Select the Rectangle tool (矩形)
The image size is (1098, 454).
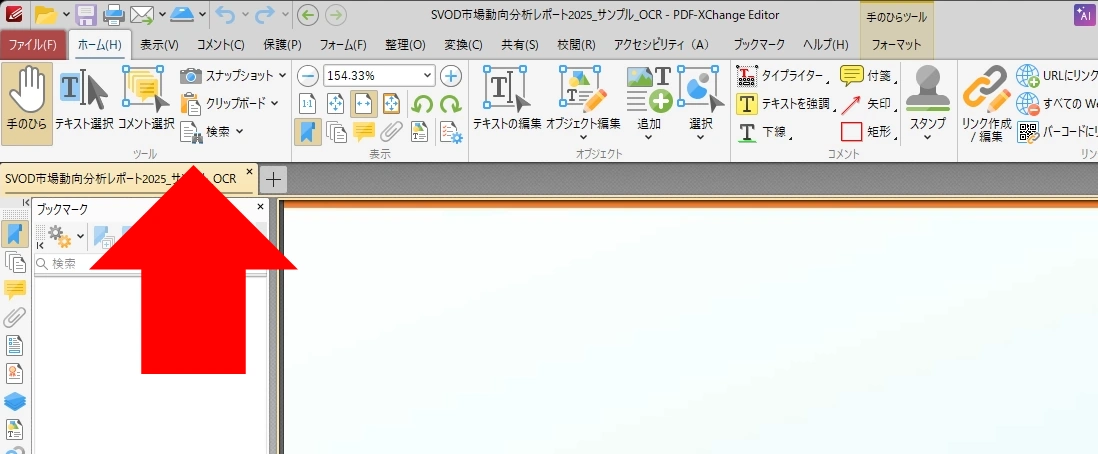(868, 132)
